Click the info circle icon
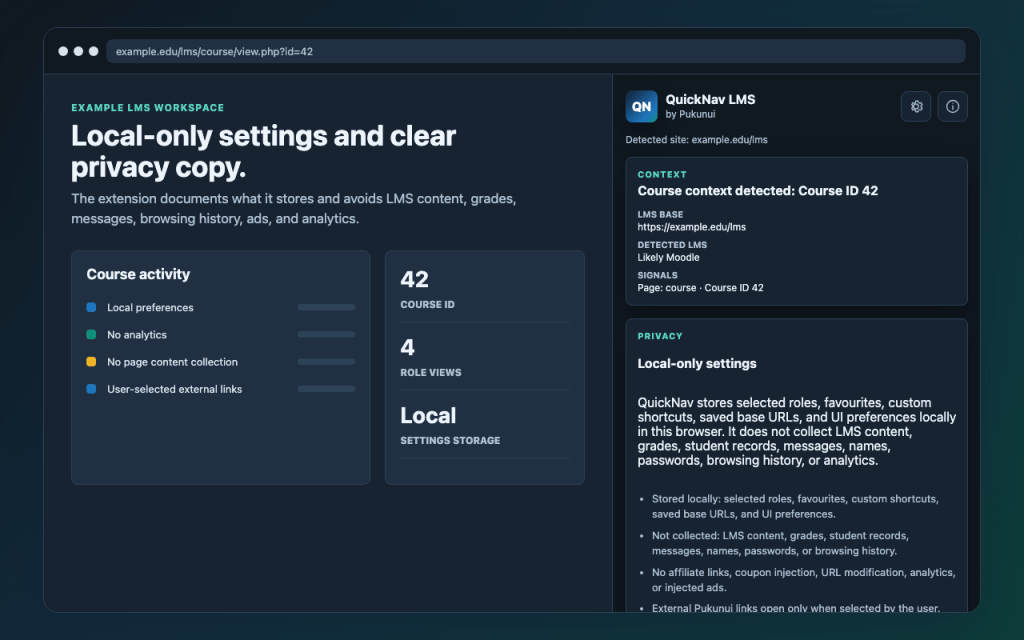This screenshot has height=640, width=1024. point(952,106)
